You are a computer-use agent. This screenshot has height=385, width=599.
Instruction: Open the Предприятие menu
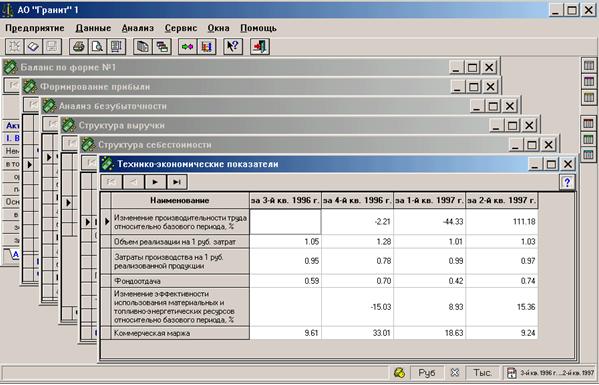[x=35, y=28]
